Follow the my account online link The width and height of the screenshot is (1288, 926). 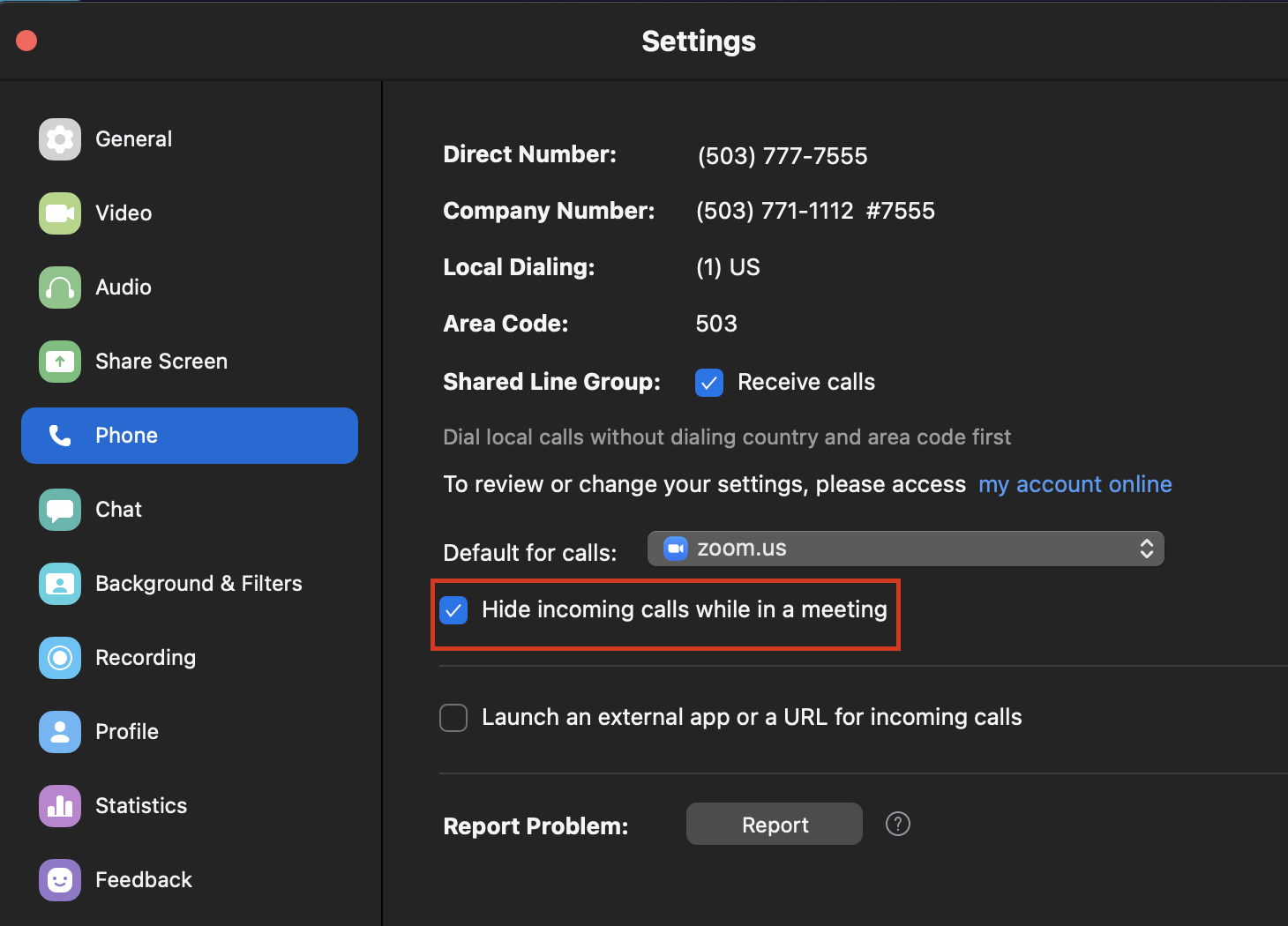click(x=1075, y=484)
